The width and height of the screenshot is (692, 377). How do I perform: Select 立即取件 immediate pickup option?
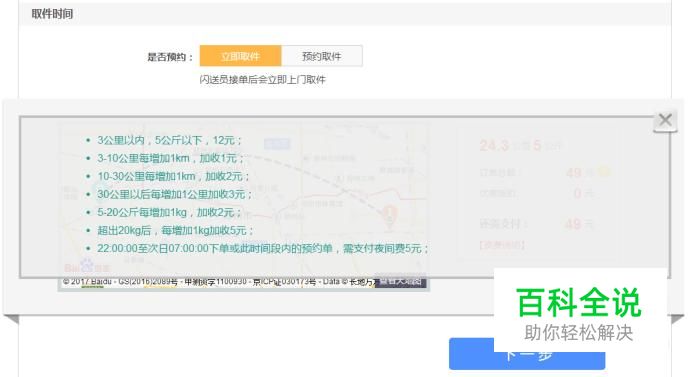(x=241, y=56)
